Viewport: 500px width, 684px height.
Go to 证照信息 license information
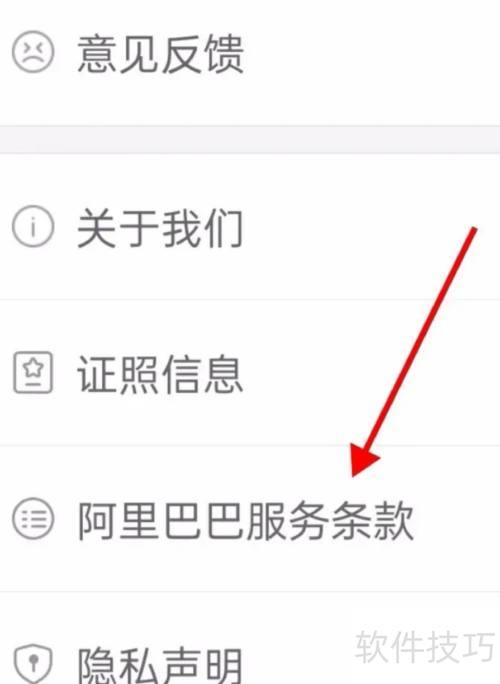[x=250, y=373]
